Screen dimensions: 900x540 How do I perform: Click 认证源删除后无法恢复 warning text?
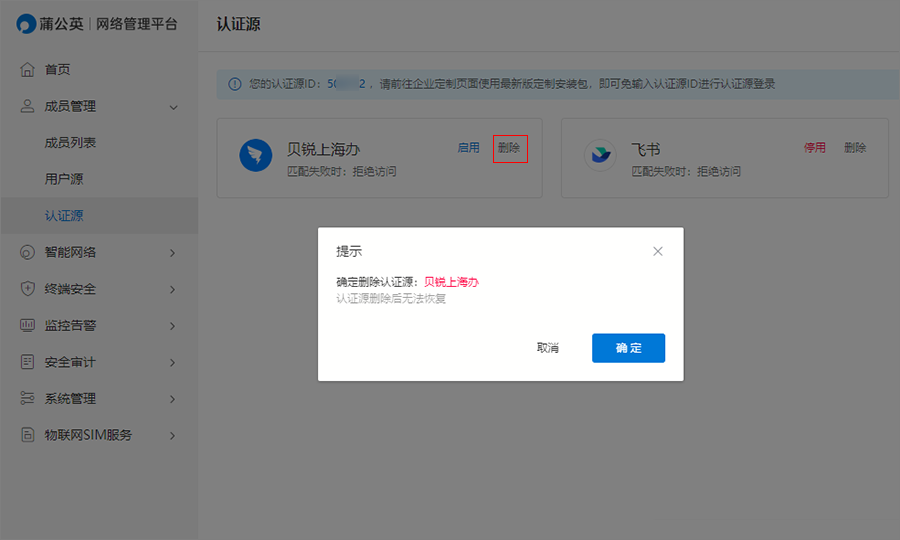(391, 298)
